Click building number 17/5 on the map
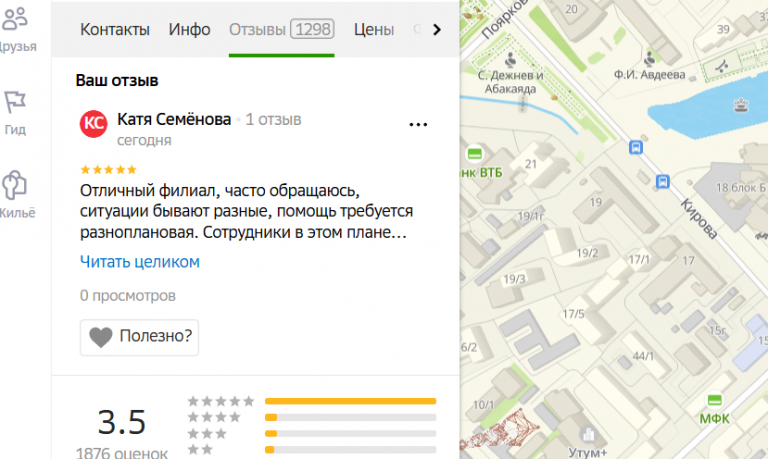Image resolution: width=768 pixels, height=459 pixels. [x=573, y=314]
